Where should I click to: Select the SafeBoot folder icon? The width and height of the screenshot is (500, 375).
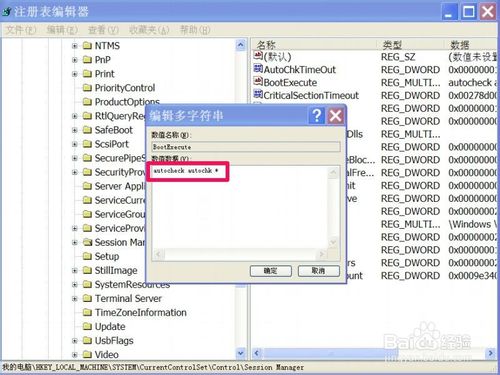(x=87, y=130)
